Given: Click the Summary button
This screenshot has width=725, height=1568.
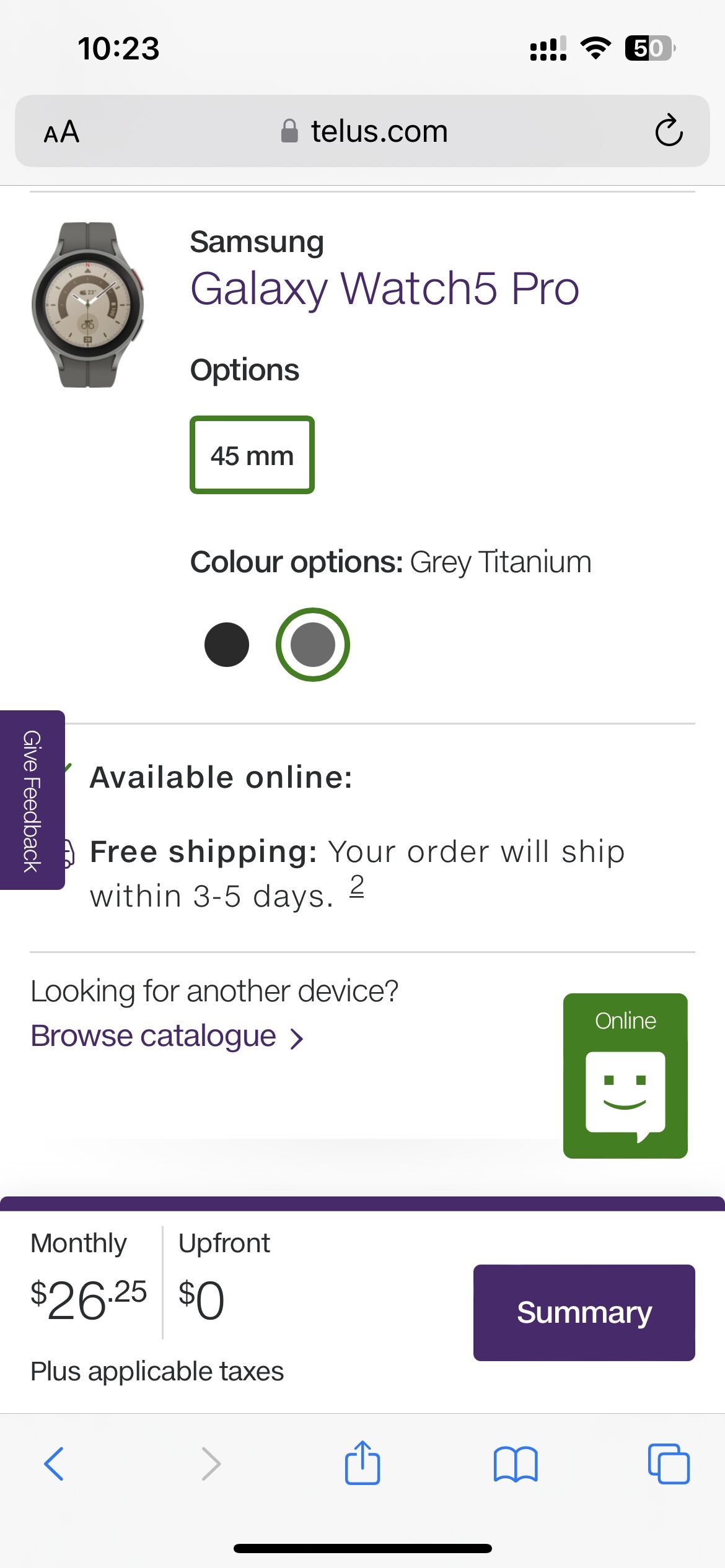Looking at the screenshot, I should point(583,1312).
